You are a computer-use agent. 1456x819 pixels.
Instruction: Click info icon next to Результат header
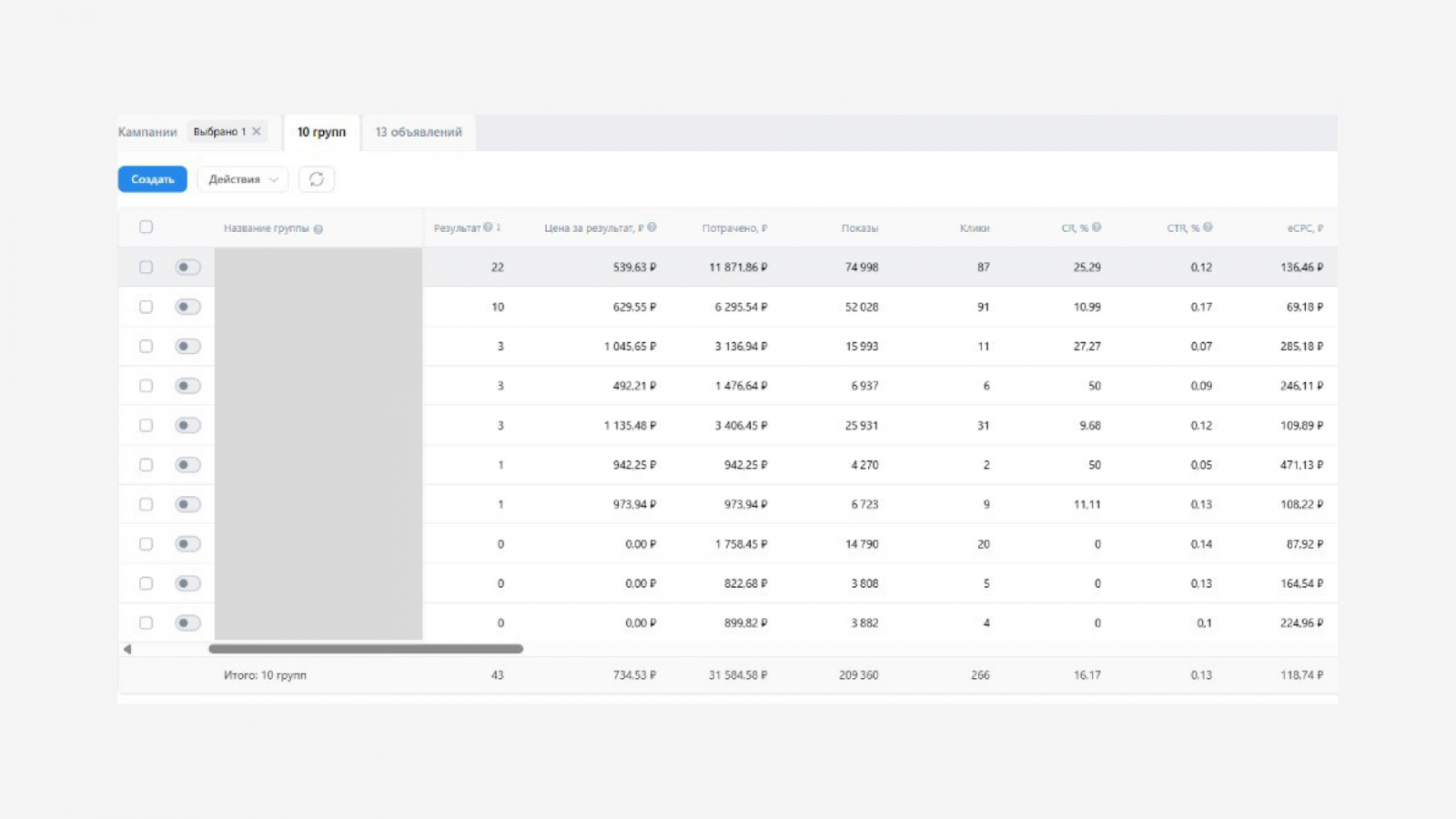coord(488,227)
